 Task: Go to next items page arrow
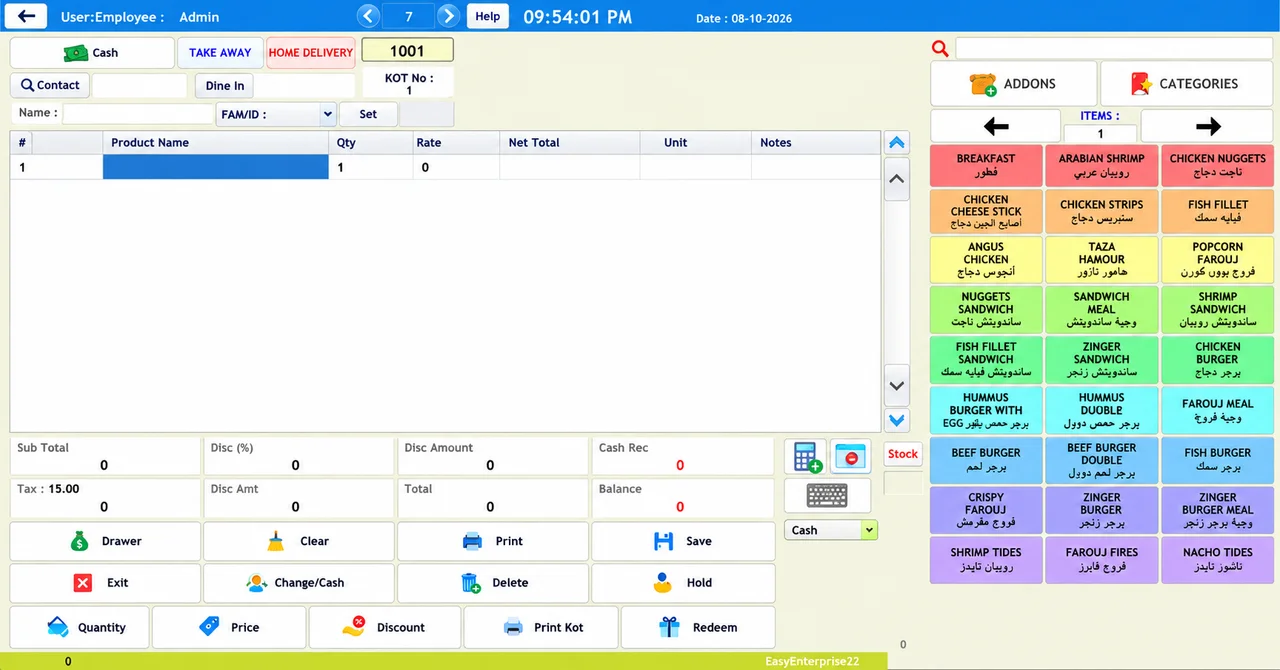pos(1208,126)
